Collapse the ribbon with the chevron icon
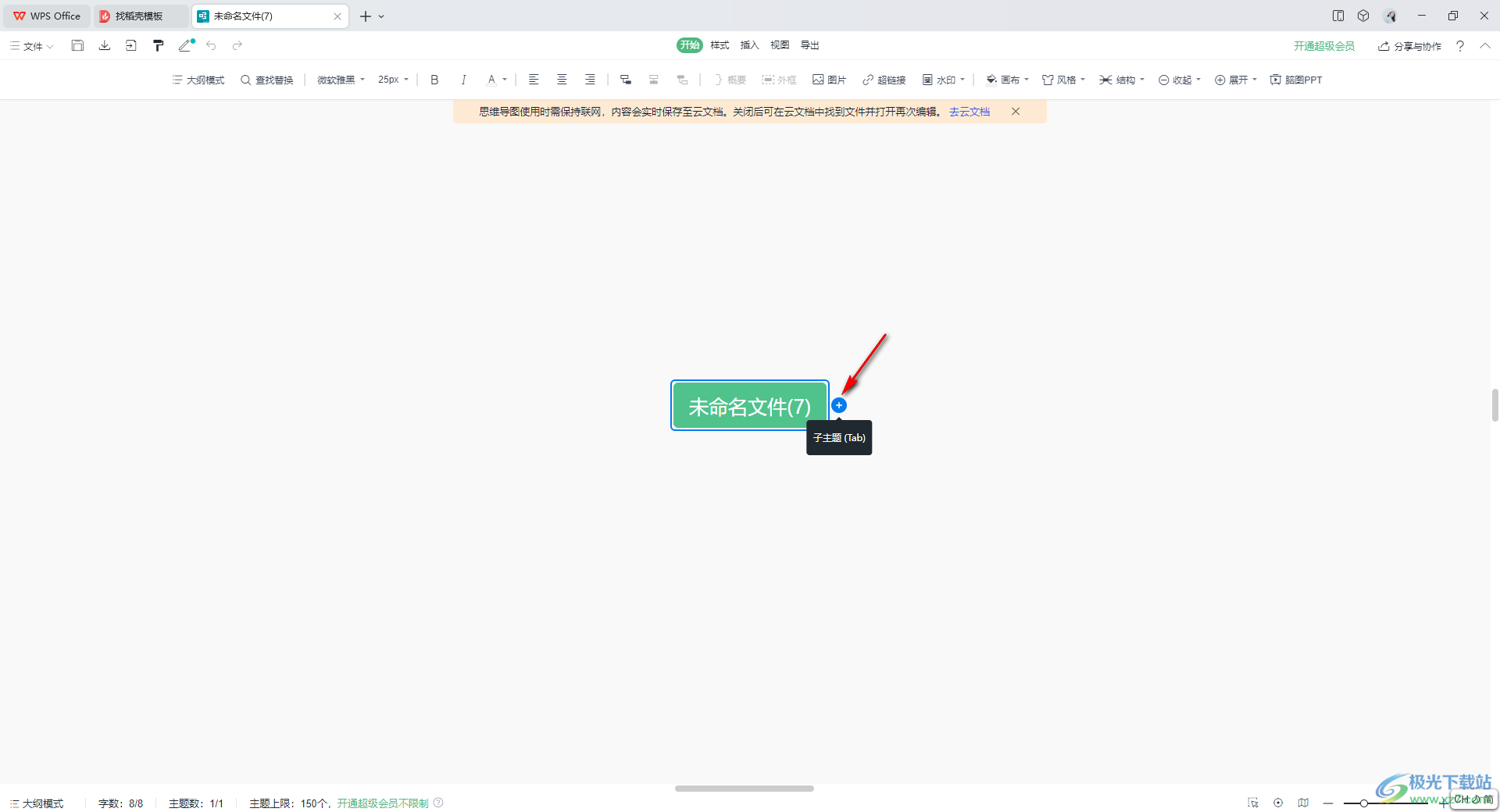 [x=1485, y=46]
